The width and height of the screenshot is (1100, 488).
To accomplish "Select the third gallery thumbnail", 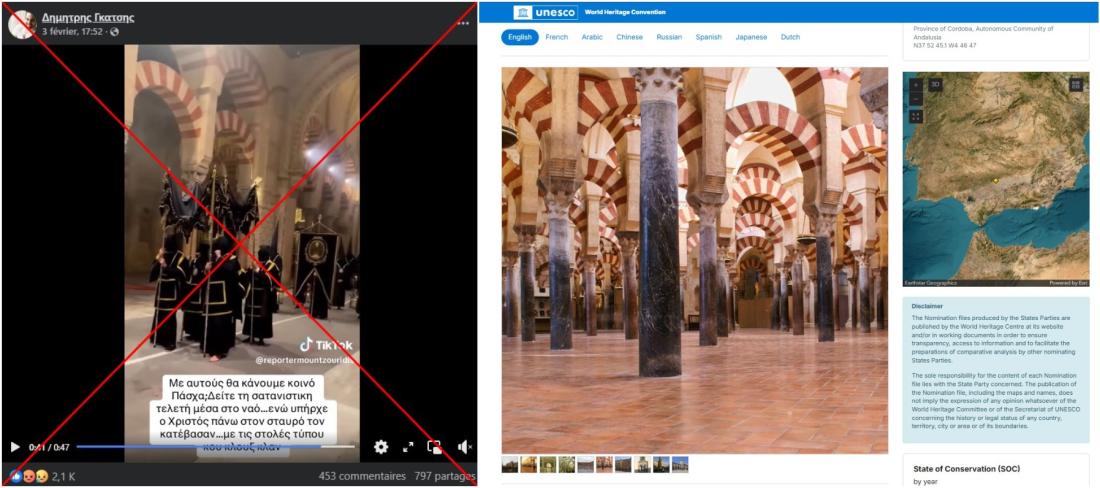I will tap(548, 464).
